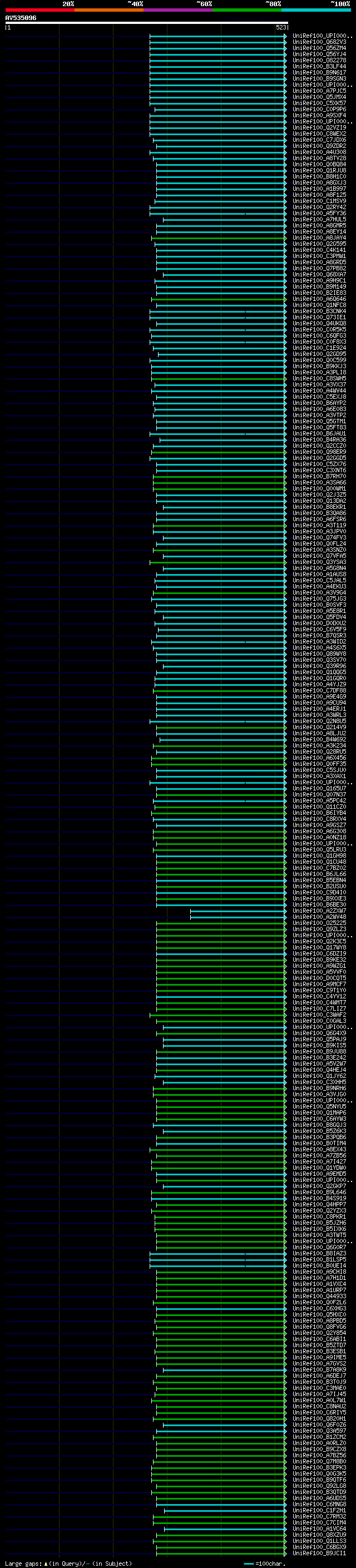This screenshot has width=356, height=1568.
Task: Open hit UniRef100_C3XHH5
Action: (319, 1082)
